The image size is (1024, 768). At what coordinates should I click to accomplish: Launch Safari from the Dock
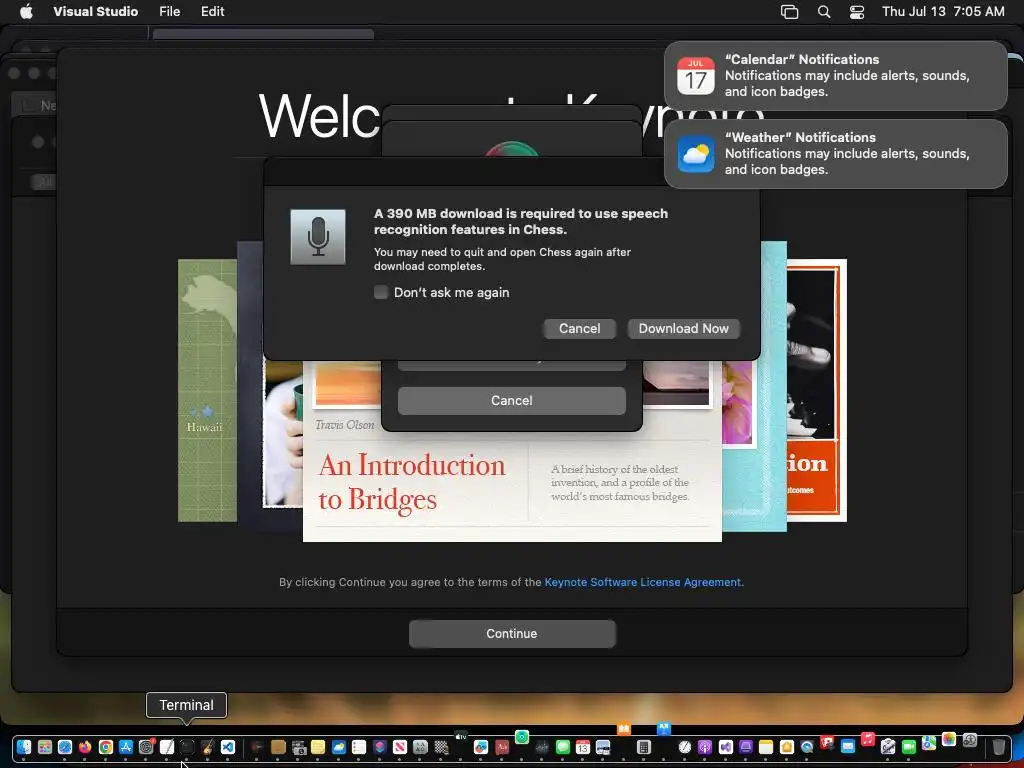(x=65, y=747)
